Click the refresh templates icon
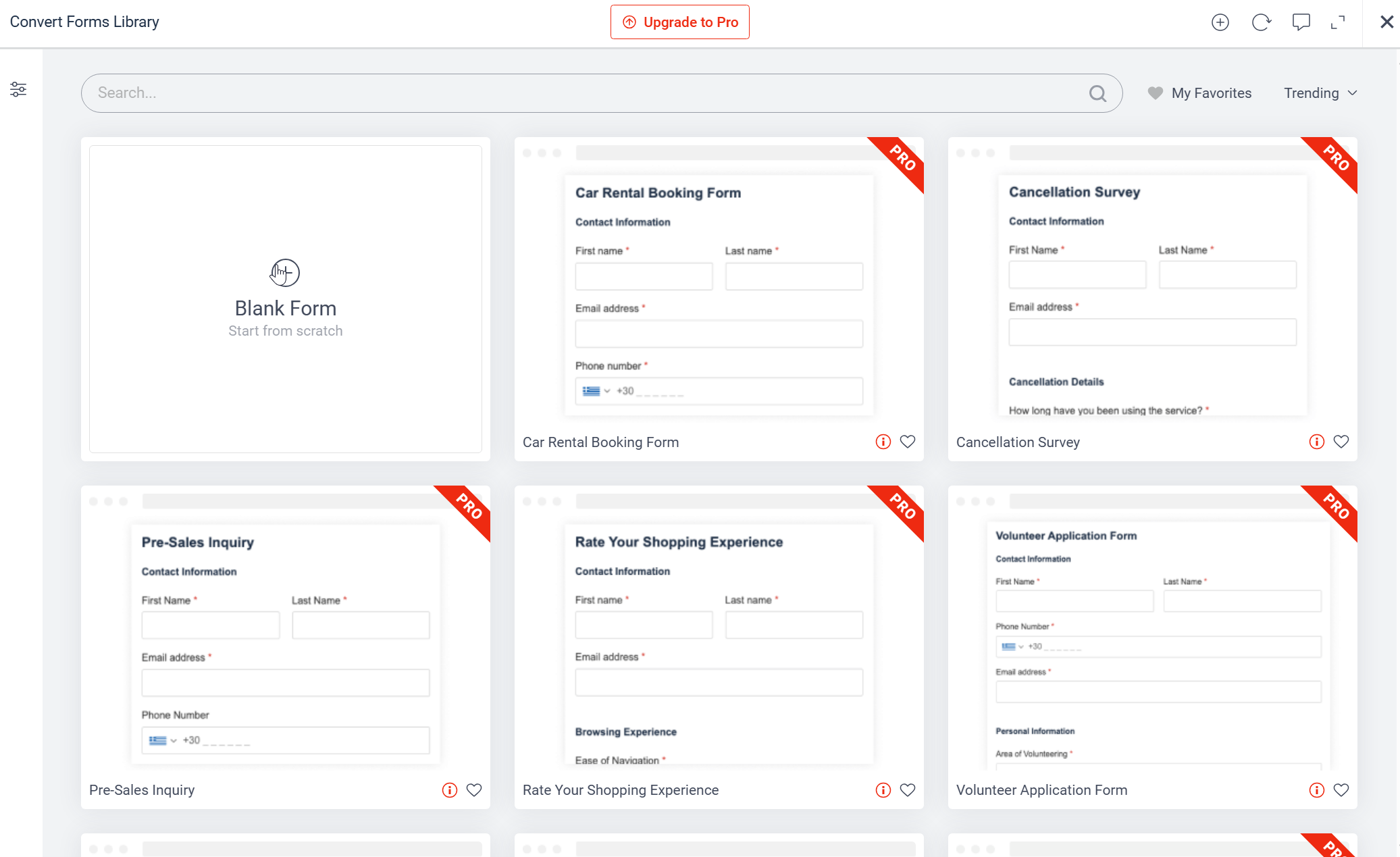This screenshot has width=1400, height=857. pos(1261,22)
